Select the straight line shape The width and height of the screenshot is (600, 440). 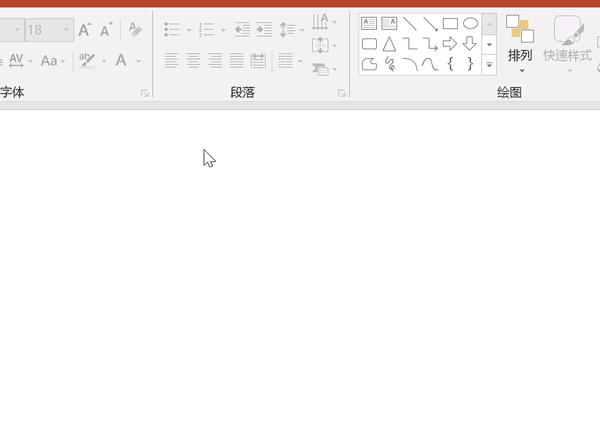tap(410, 23)
